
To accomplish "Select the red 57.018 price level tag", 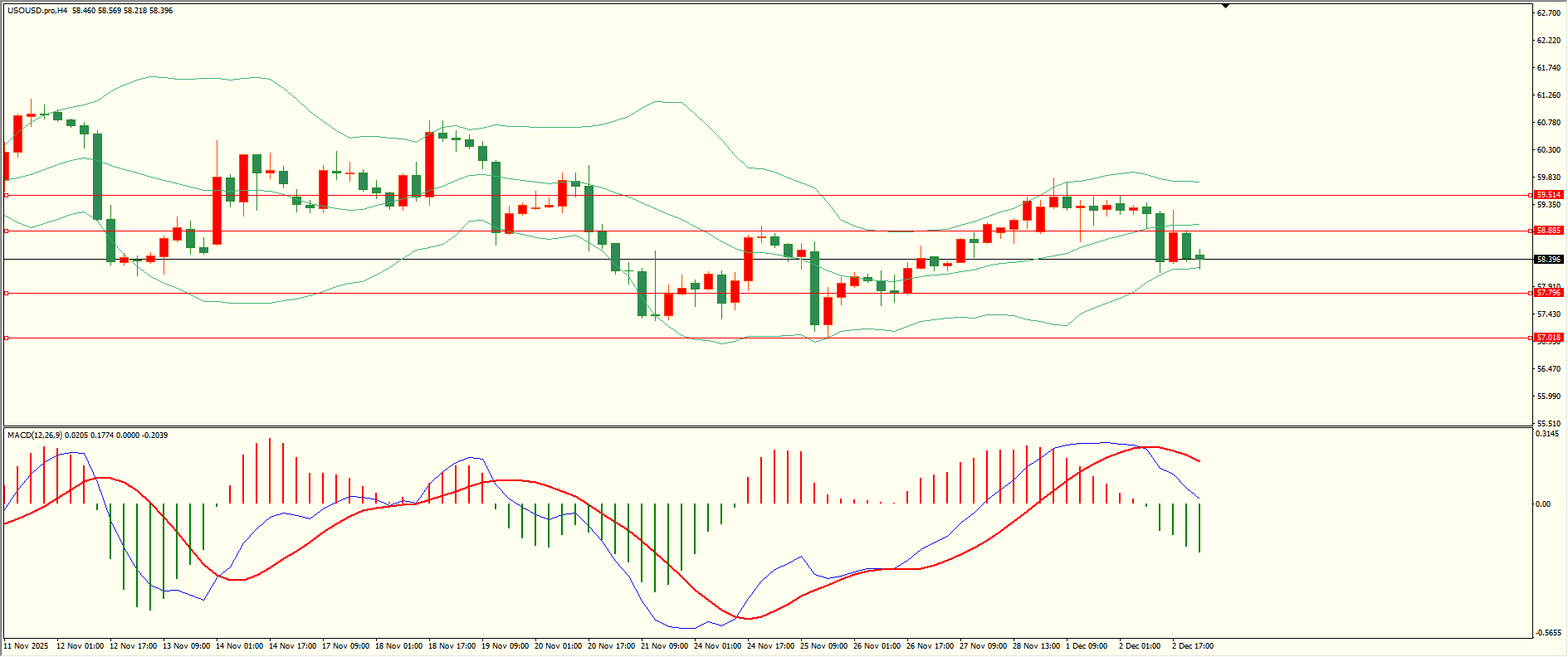I will tap(1549, 338).
